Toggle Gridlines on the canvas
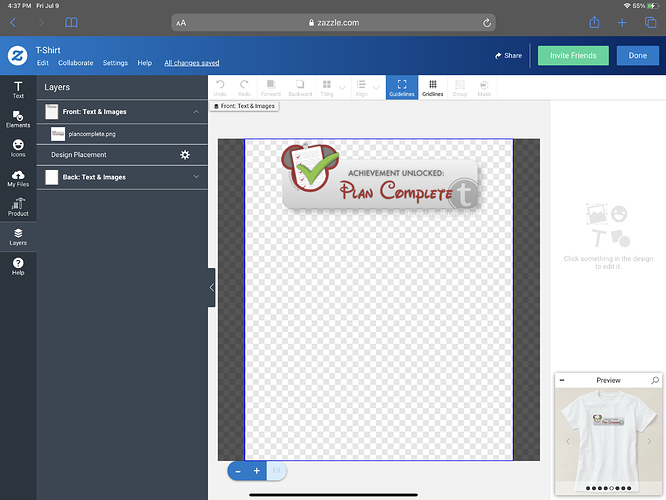 pos(433,88)
